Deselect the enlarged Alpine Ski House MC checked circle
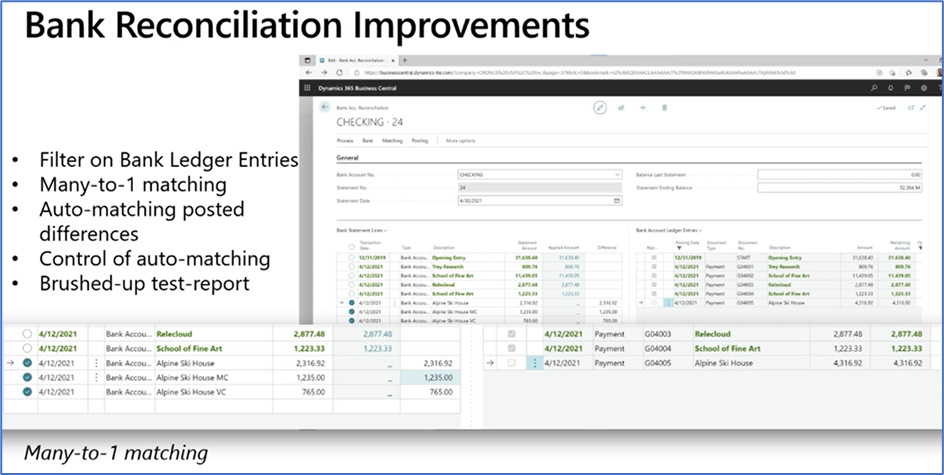The image size is (944, 475). (x=27, y=377)
